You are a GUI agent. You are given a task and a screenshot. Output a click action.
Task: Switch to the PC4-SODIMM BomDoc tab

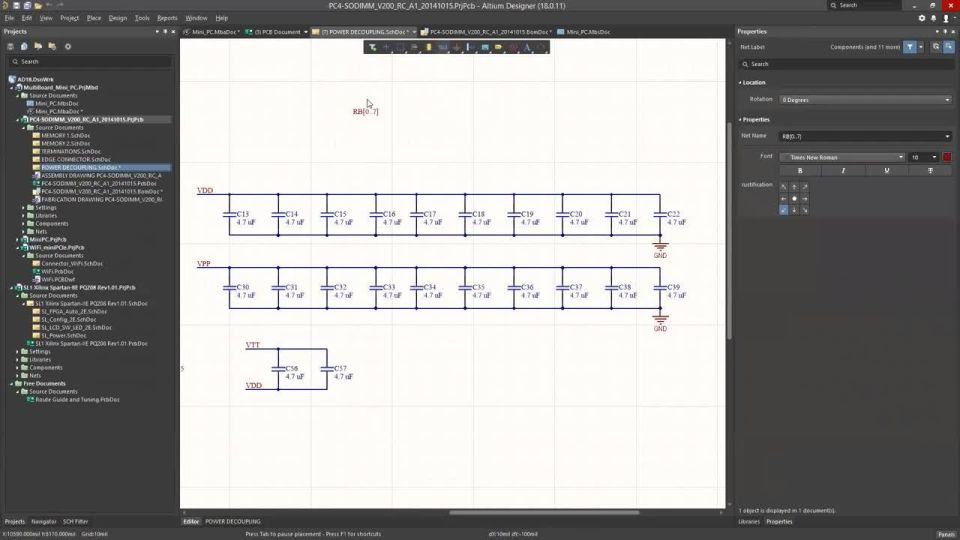tap(486, 32)
